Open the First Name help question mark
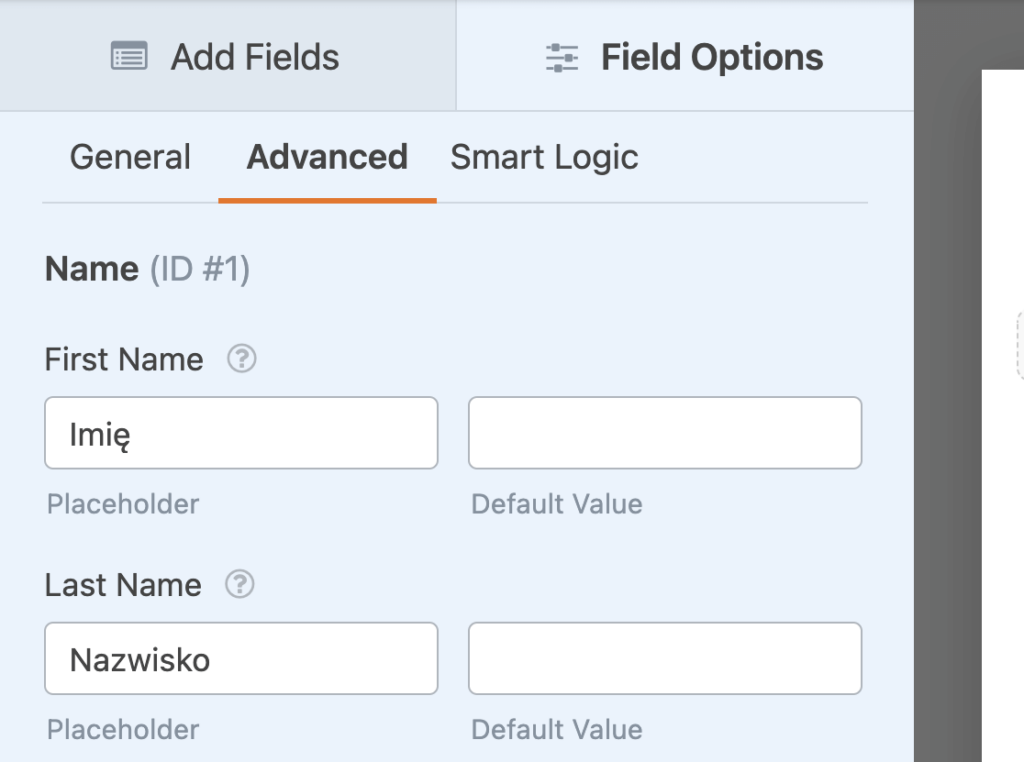1024x762 pixels. [x=243, y=357]
